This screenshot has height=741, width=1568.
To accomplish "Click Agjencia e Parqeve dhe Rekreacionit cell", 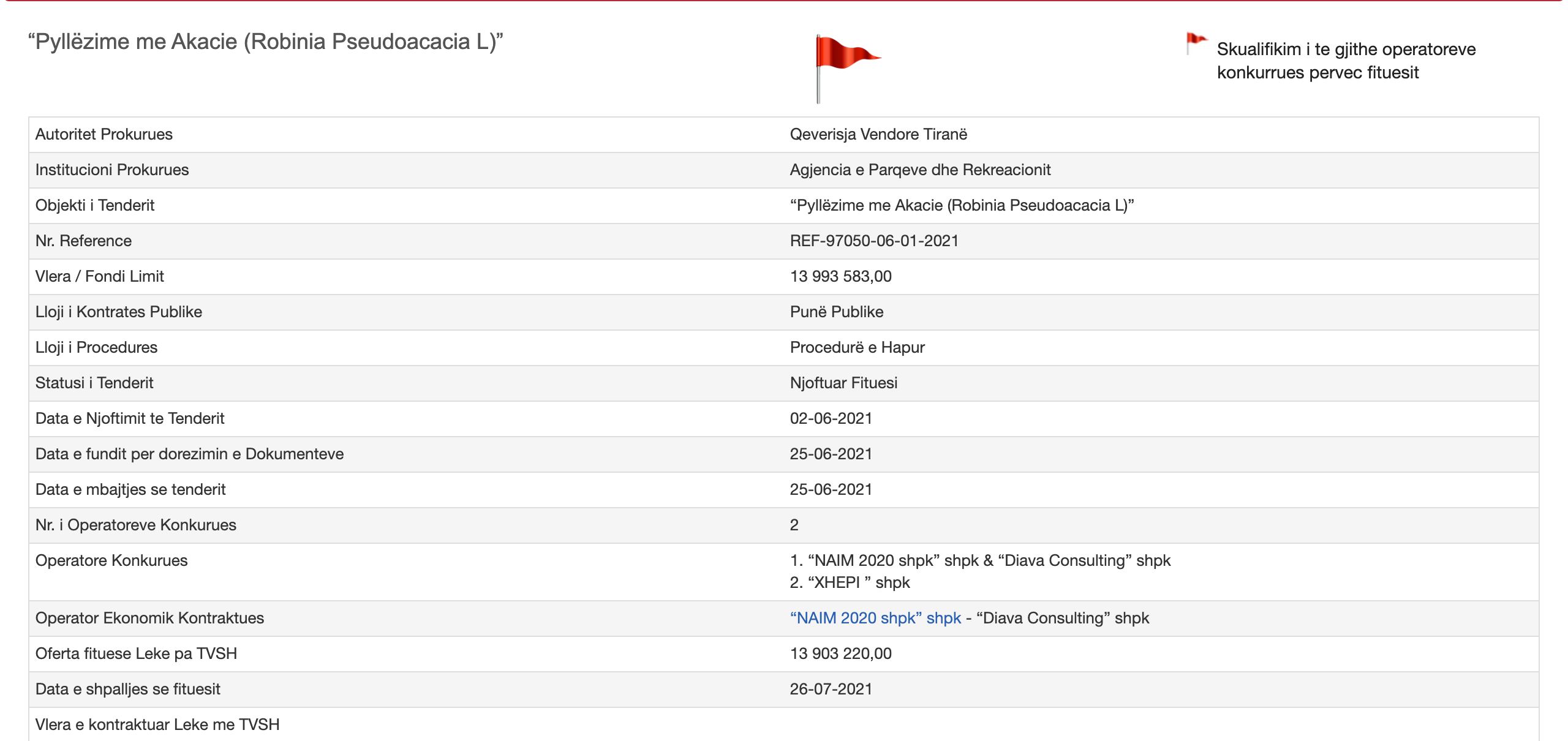I will click(920, 170).
